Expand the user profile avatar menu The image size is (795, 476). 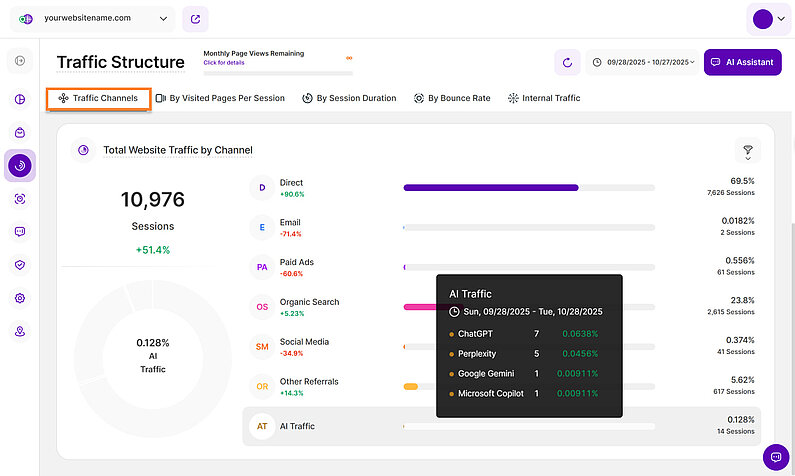click(x=768, y=19)
